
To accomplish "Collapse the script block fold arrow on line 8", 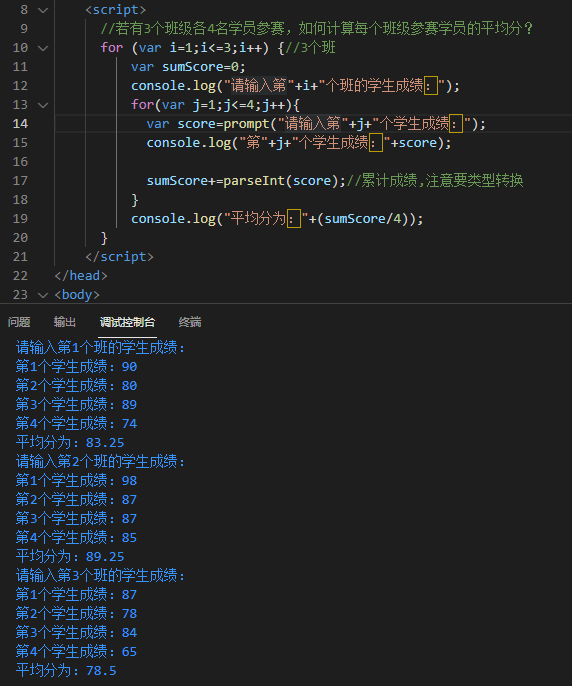I will tap(43, 10).
